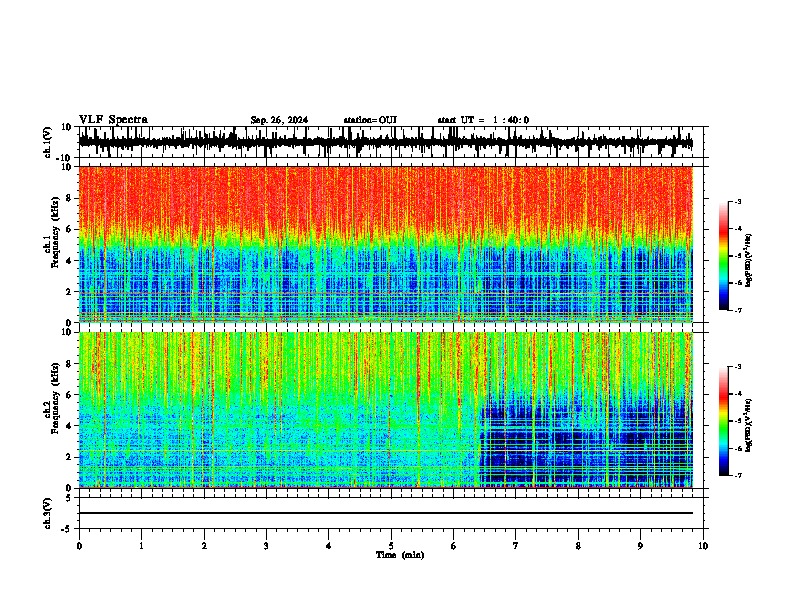This screenshot has height=612, width=792.
Task: Select the date text "Sep. 26, 2024"
Action: click(x=279, y=120)
